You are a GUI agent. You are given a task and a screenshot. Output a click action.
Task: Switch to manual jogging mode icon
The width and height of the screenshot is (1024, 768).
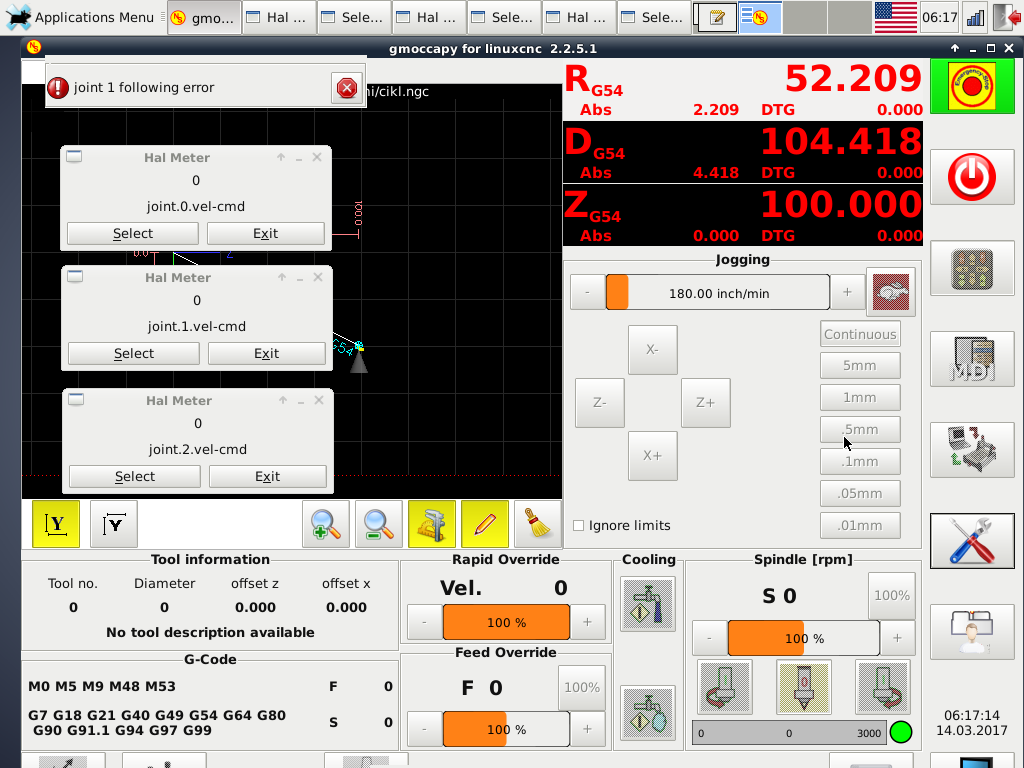point(972,268)
